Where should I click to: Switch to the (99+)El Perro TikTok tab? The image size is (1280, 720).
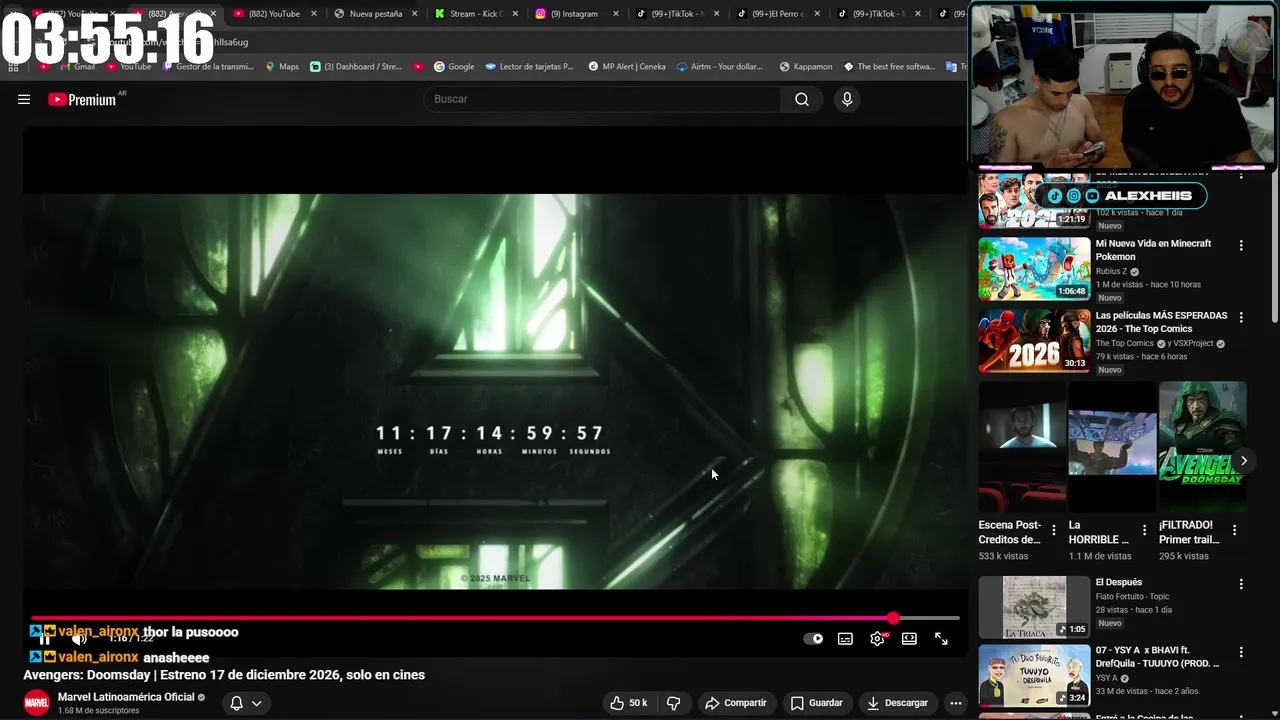[x=776, y=14]
